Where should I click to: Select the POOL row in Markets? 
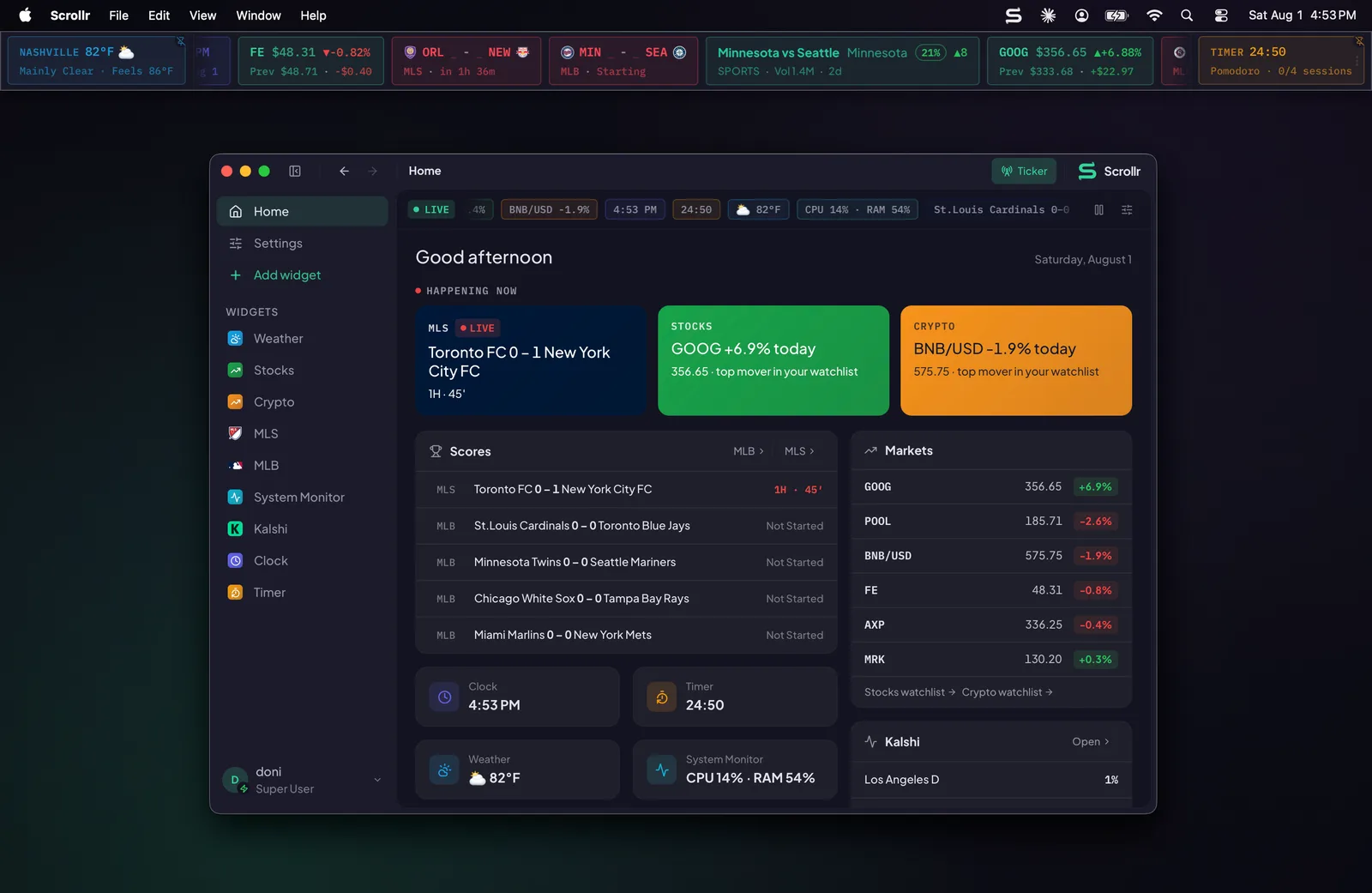tap(991, 522)
